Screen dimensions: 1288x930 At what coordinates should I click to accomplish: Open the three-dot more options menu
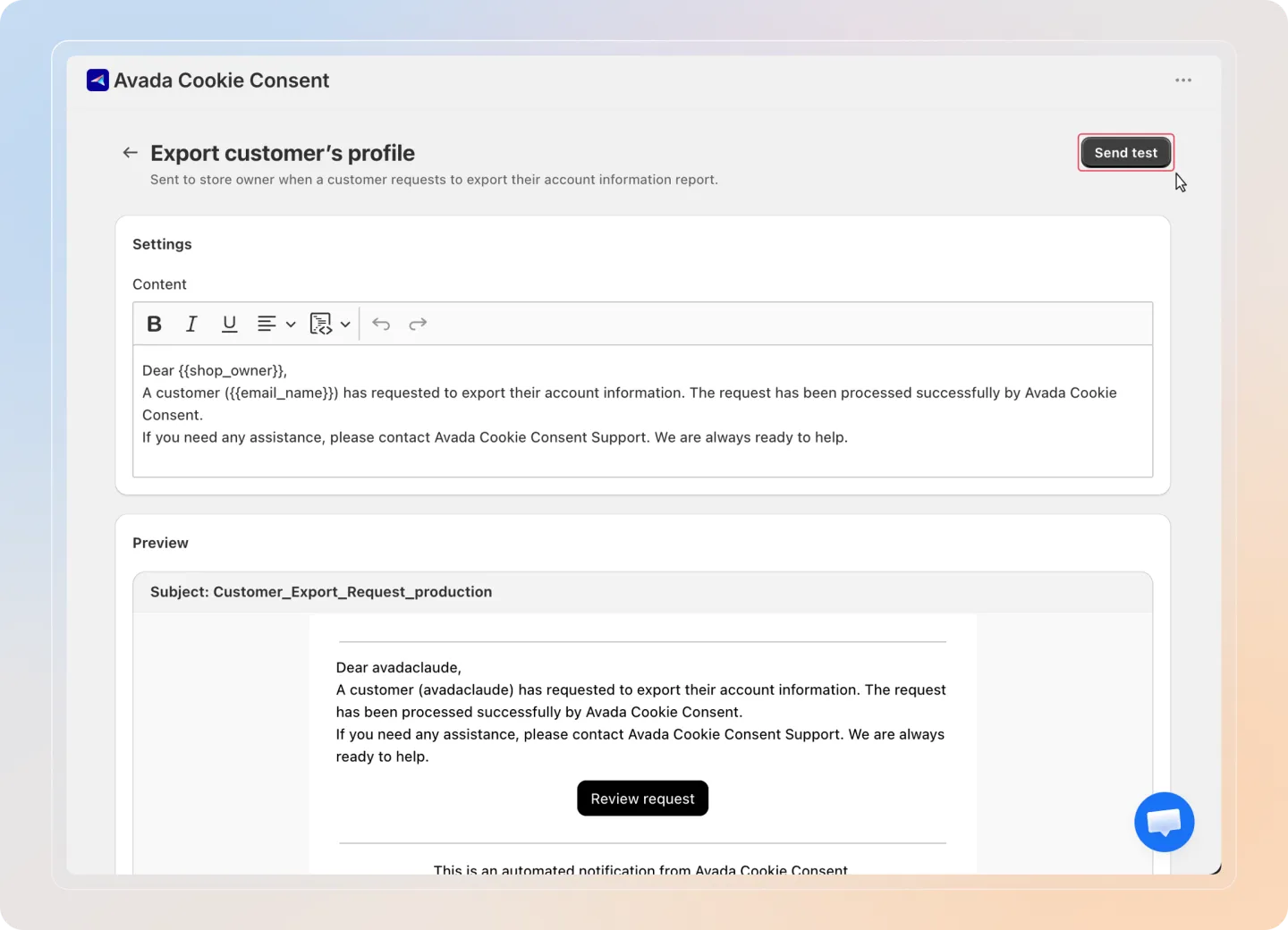[x=1183, y=80]
